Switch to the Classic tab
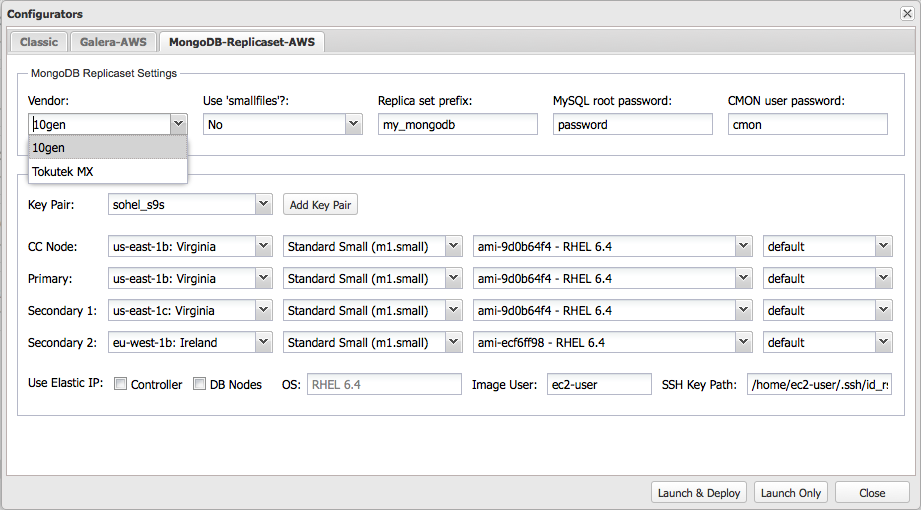The height and width of the screenshot is (510, 921). click(x=39, y=42)
